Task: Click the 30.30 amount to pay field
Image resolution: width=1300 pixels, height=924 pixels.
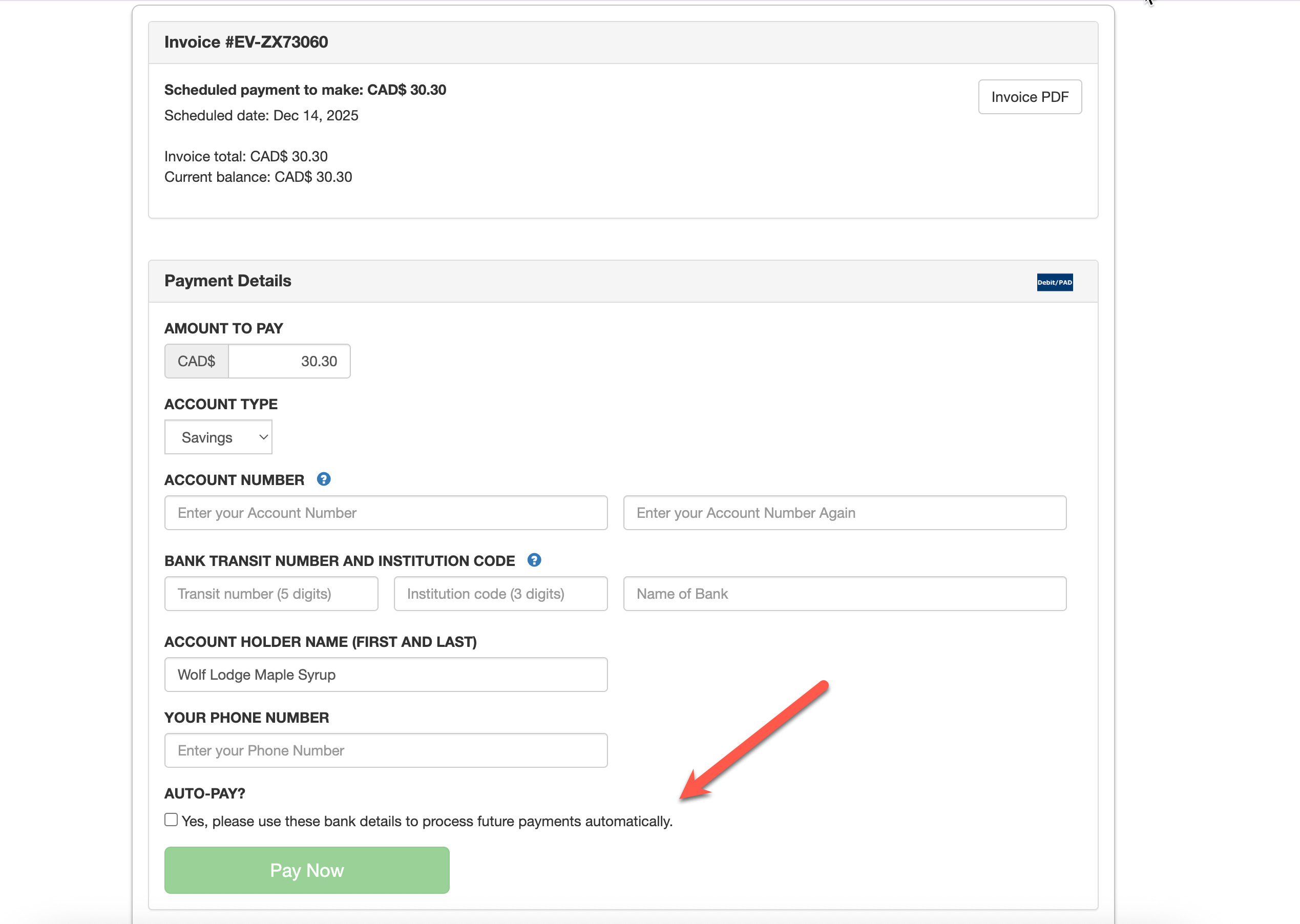Action: [x=289, y=361]
